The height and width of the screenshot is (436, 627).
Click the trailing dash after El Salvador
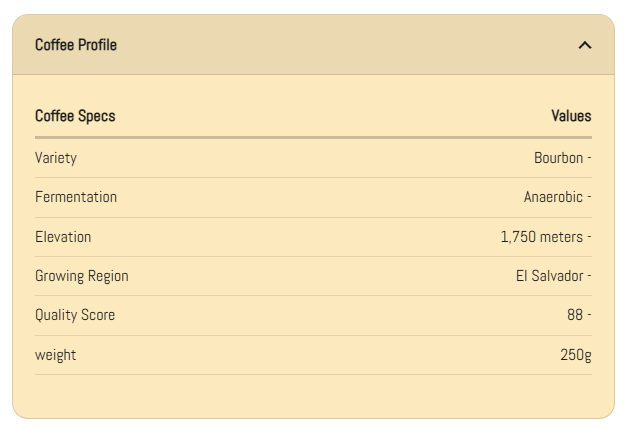[589, 276]
